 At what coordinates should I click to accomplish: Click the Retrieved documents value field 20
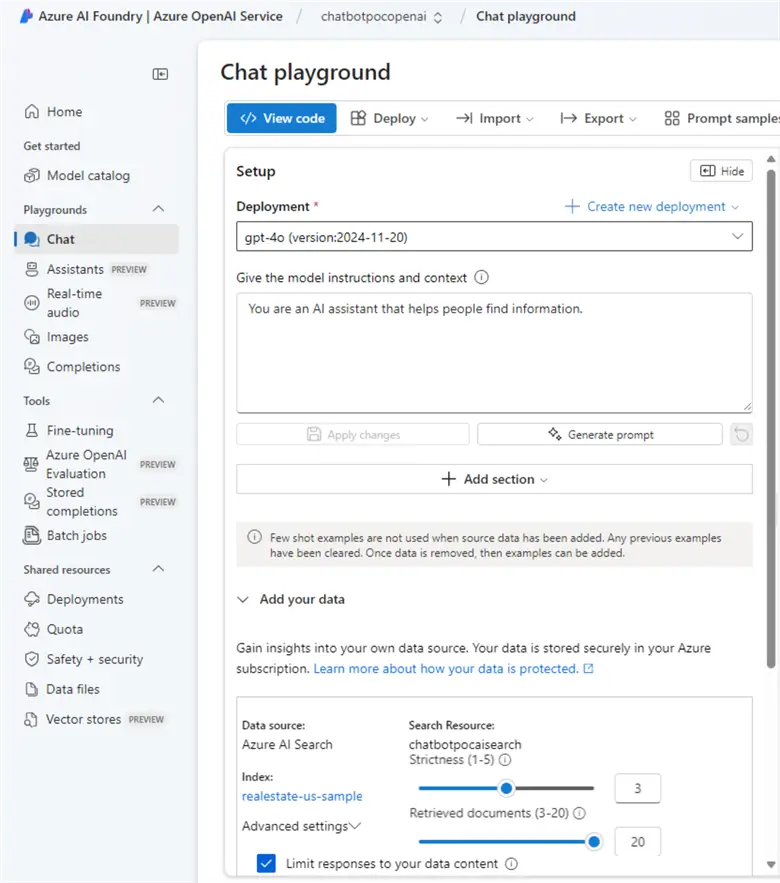click(638, 842)
